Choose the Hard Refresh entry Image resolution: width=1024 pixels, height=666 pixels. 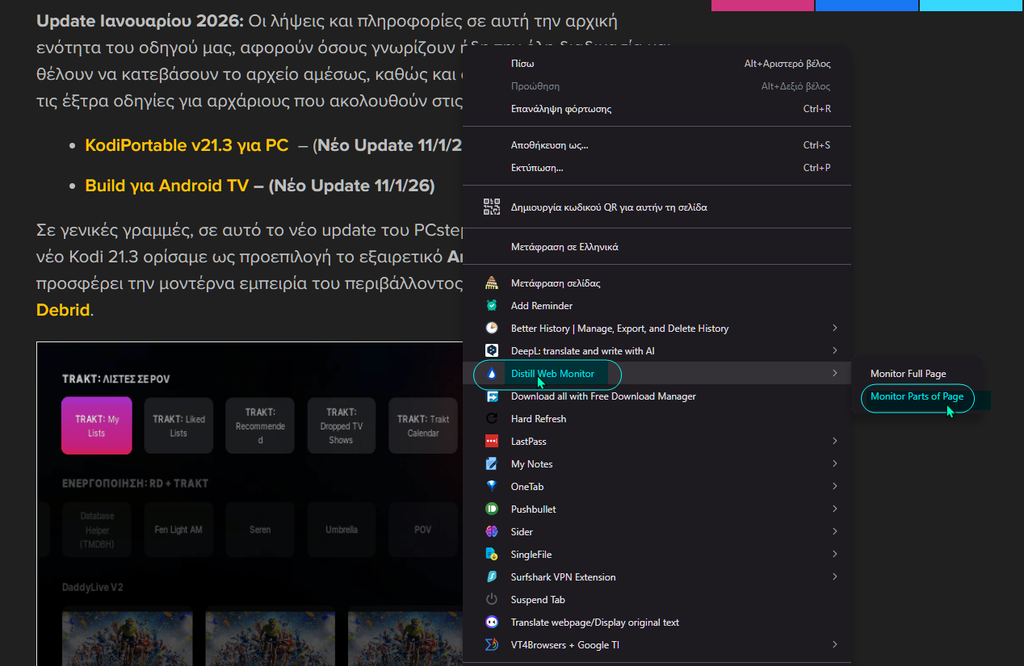click(x=657, y=419)
